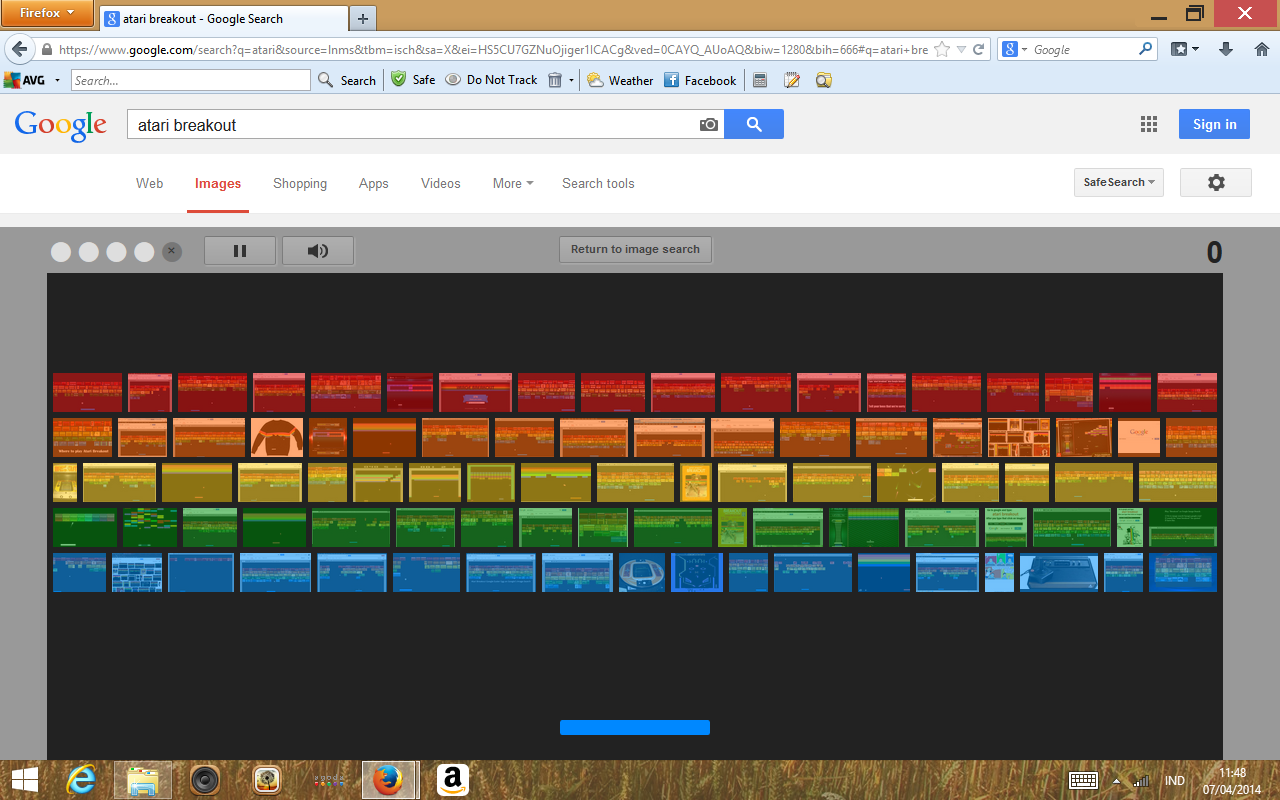Bookmark this page with the star
This screenshot has height=800, width=1280.
click(941, 49)
